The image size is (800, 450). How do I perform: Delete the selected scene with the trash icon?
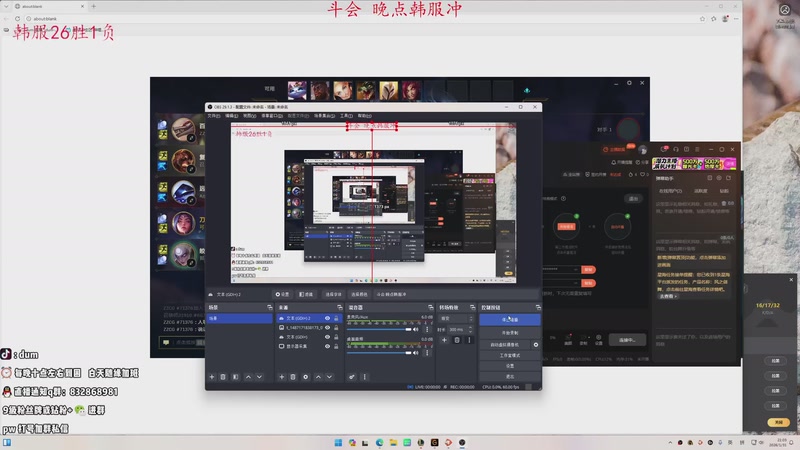[x=223, y=377]
